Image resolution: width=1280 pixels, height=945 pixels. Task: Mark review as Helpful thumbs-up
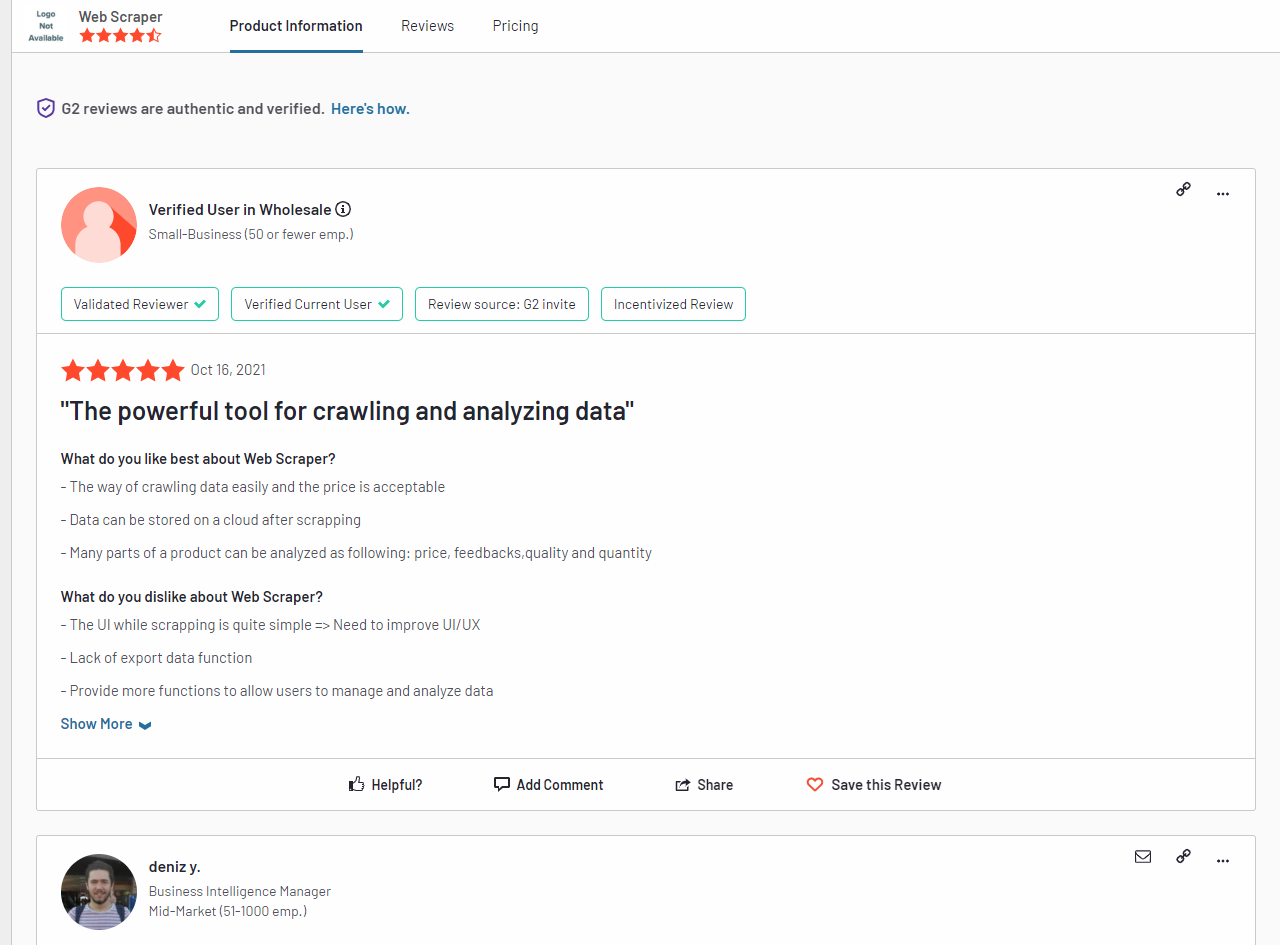coord(385,785)
